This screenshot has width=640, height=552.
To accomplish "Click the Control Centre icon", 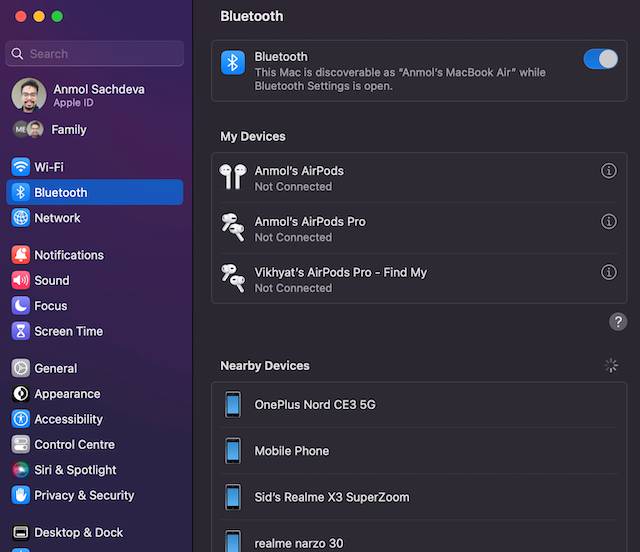I will 20,444.
